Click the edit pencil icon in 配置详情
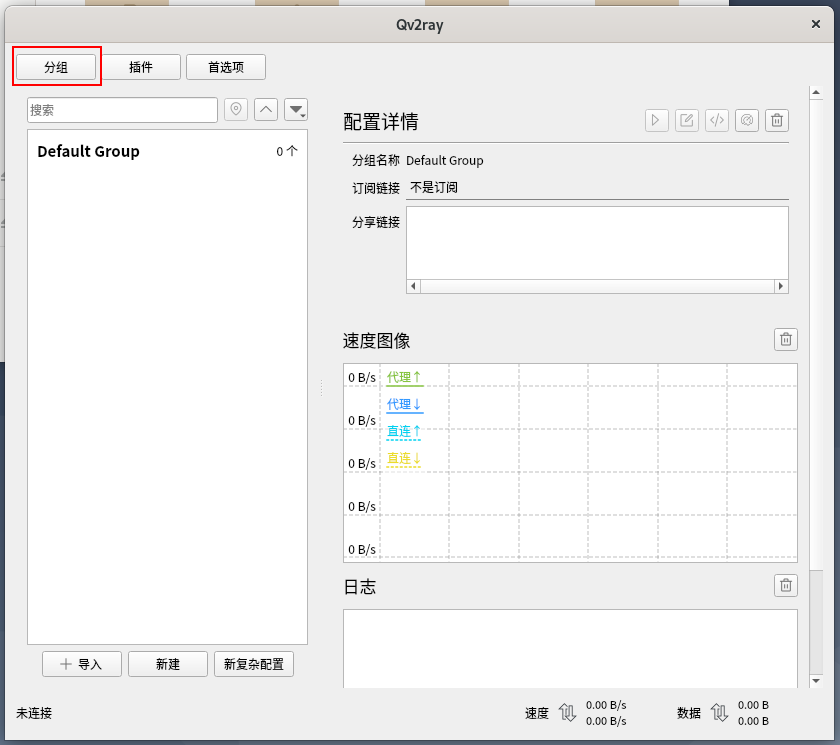The width and height of the screenshot is (840, 745). [x=686, y=120]
